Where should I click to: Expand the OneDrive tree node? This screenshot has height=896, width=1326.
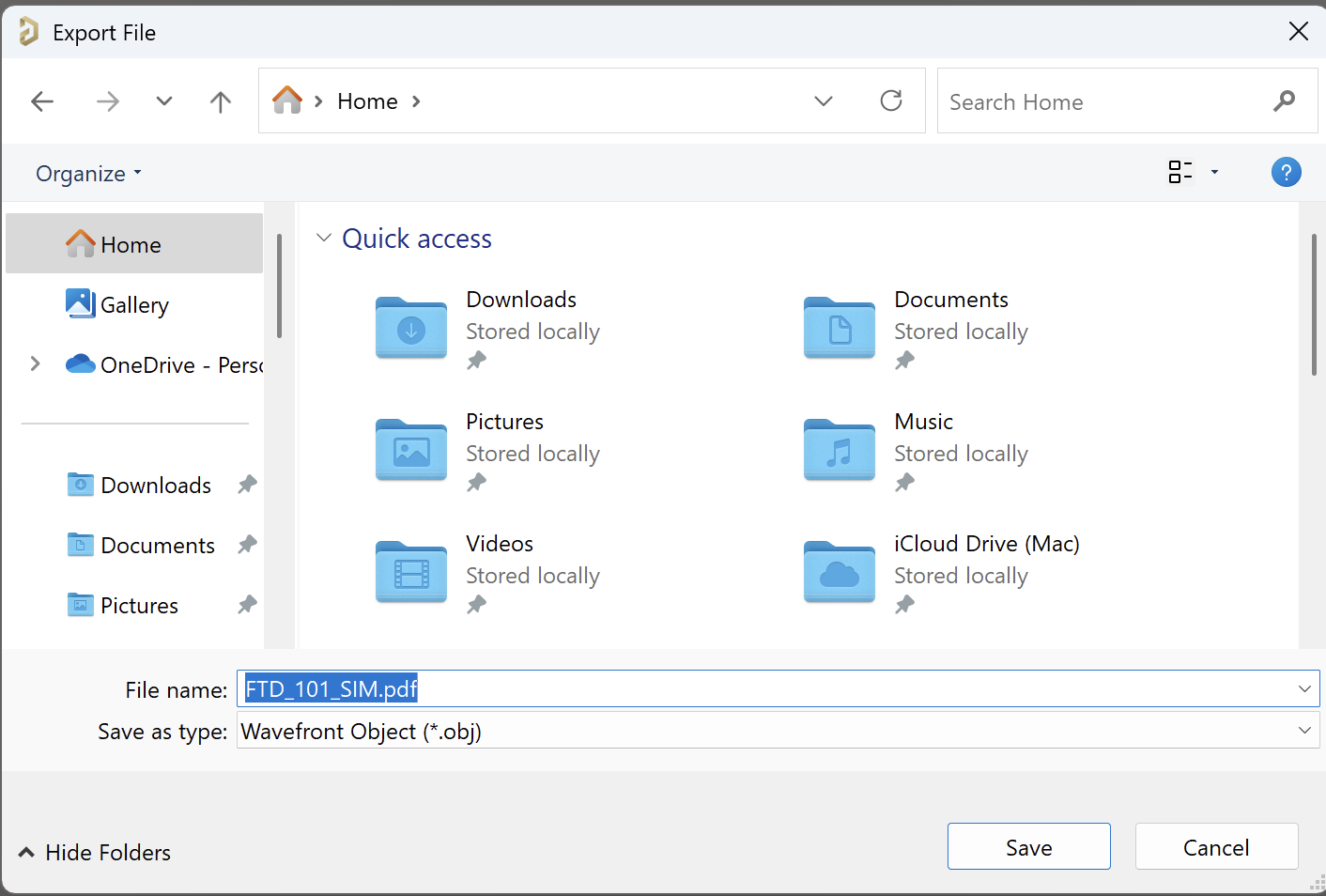point(35,364)
